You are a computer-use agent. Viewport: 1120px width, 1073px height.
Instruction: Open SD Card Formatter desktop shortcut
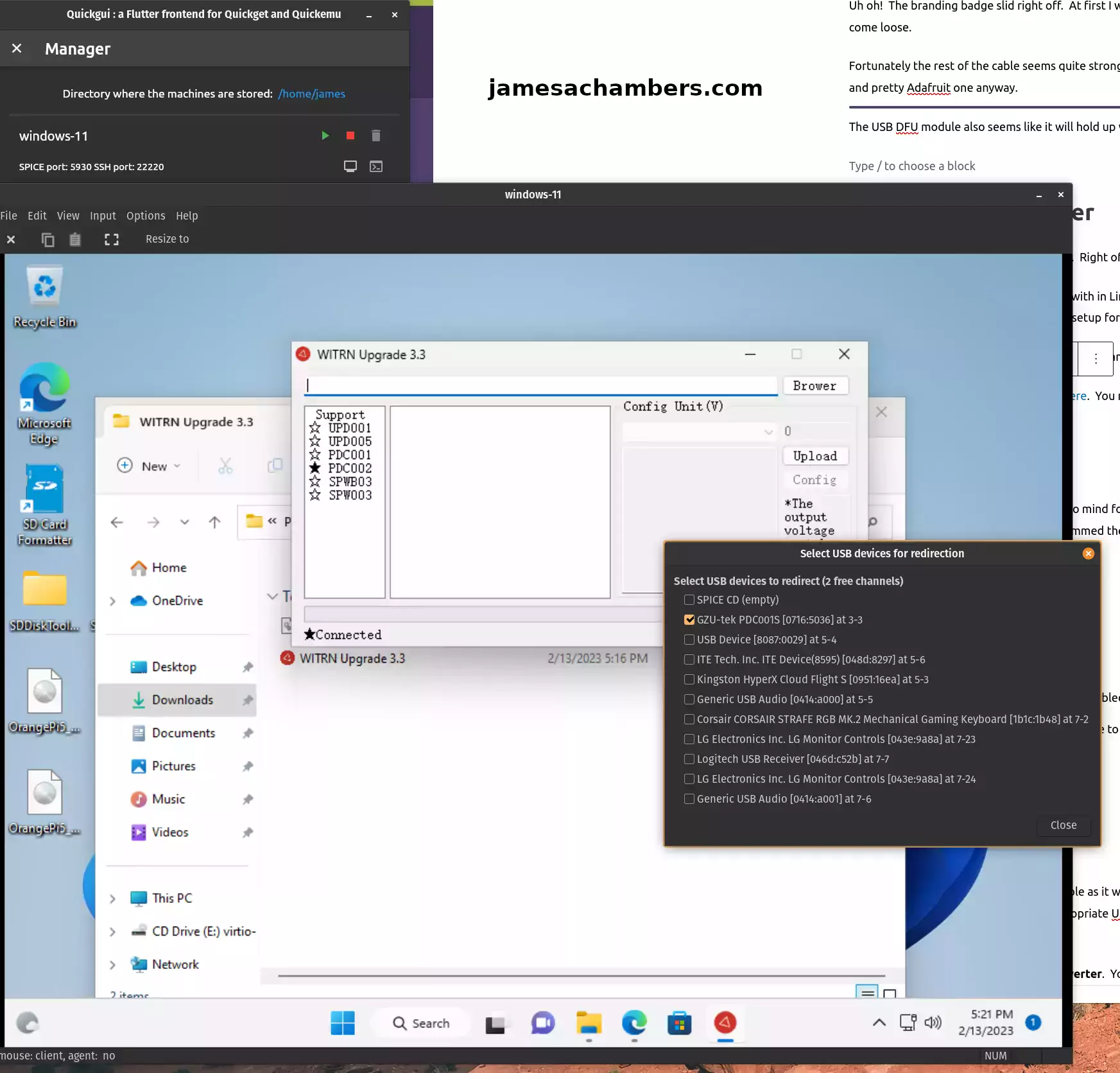point(44,505)
